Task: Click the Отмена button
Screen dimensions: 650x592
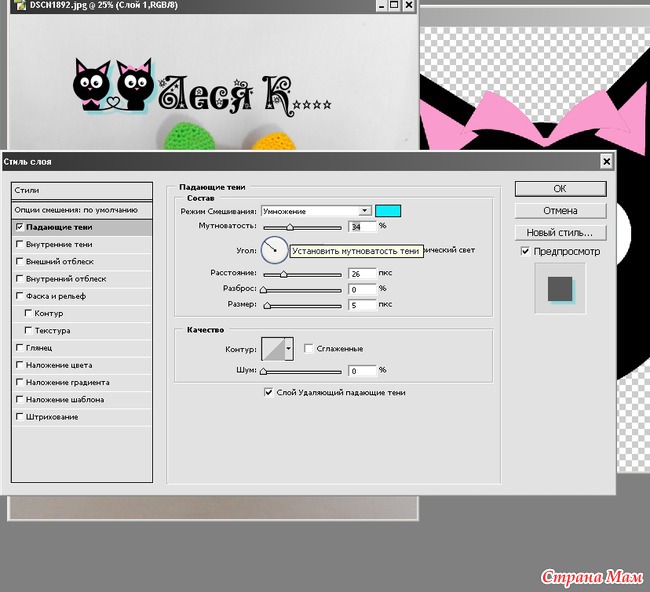Action: tap(559, 211)
